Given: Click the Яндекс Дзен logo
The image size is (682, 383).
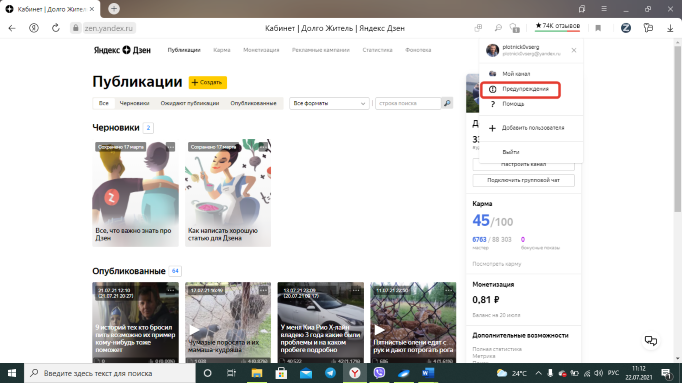Looking at the screenshot, I should pos(122,50).
